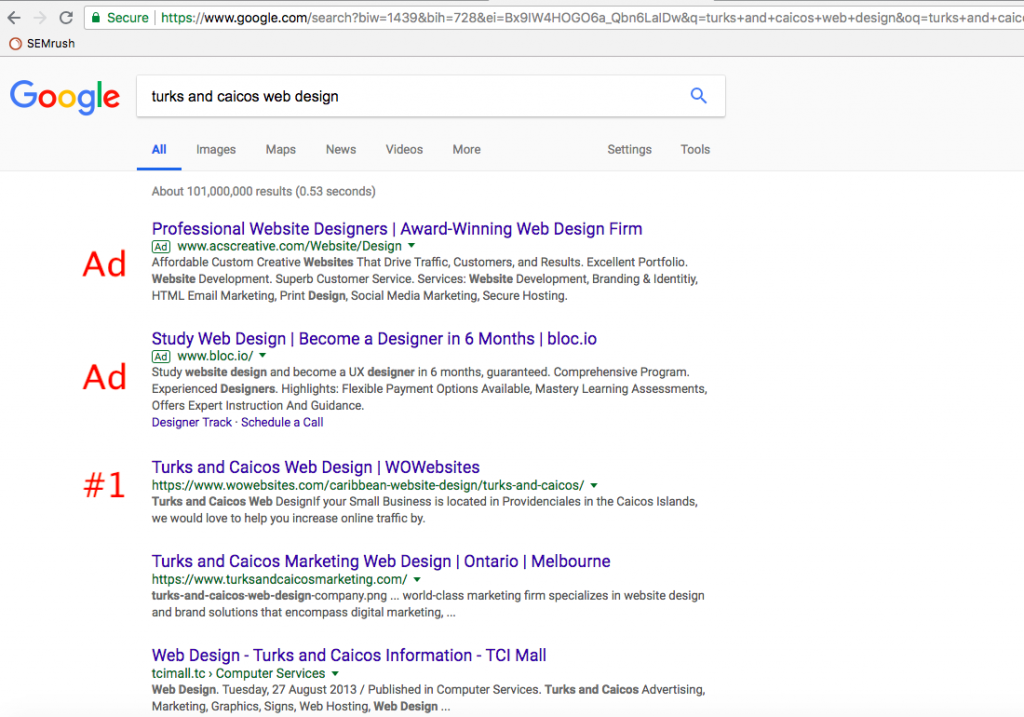Expand dropdown arrow next to acscreative.com URL
1024x717 pixels.
coord(411,246)
